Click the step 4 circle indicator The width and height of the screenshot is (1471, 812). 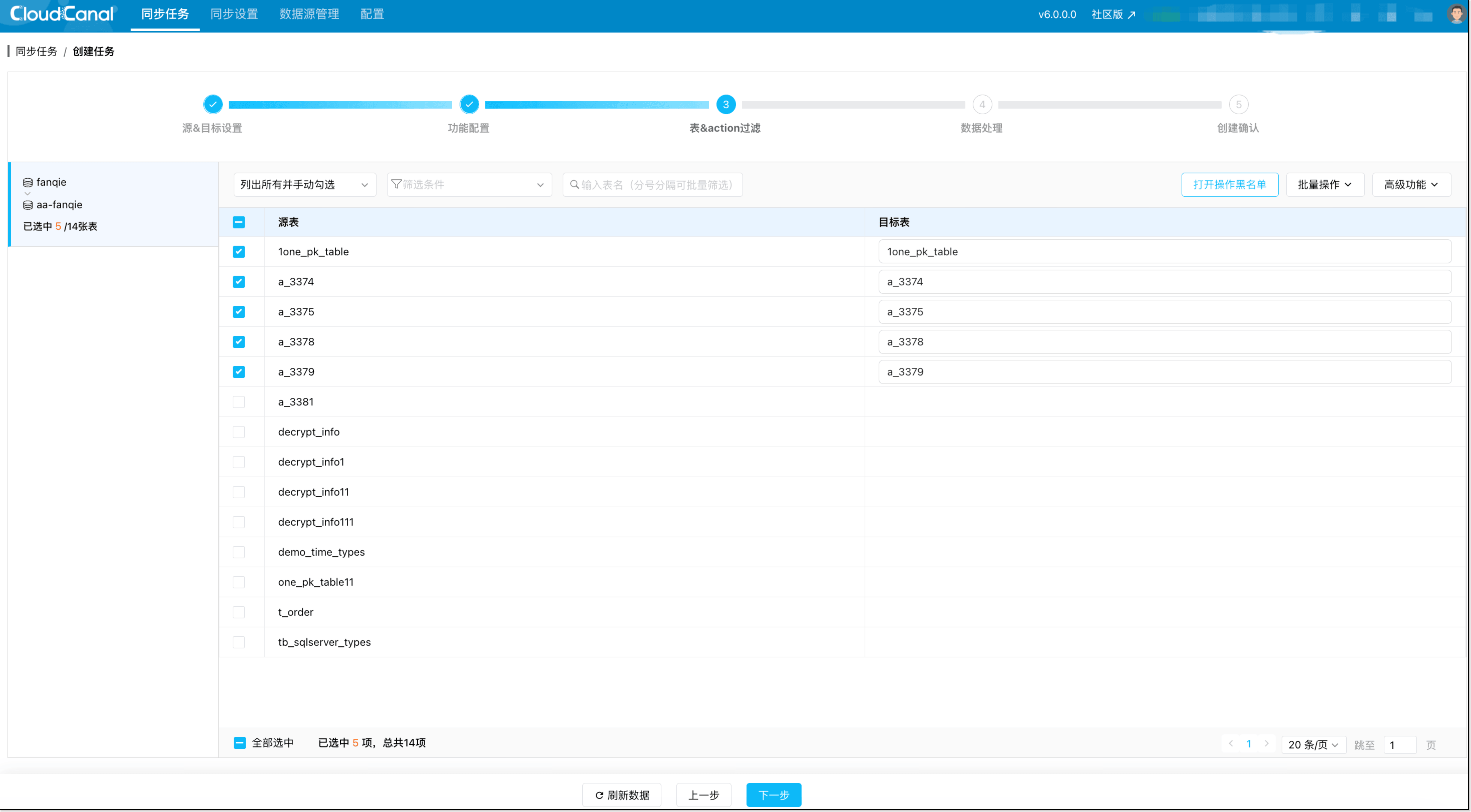click(x=982, y=104)
